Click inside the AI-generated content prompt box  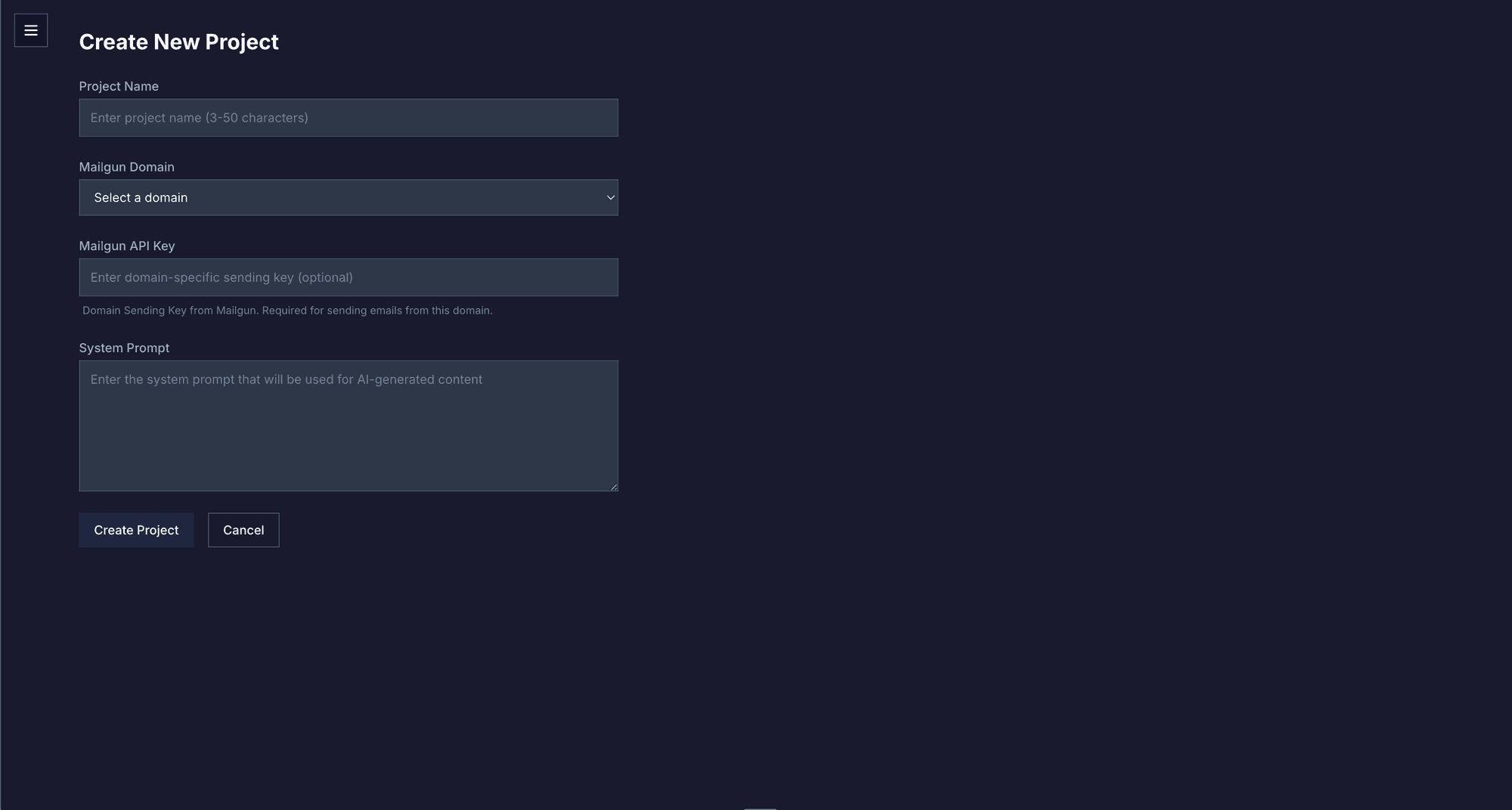point(348,425)
